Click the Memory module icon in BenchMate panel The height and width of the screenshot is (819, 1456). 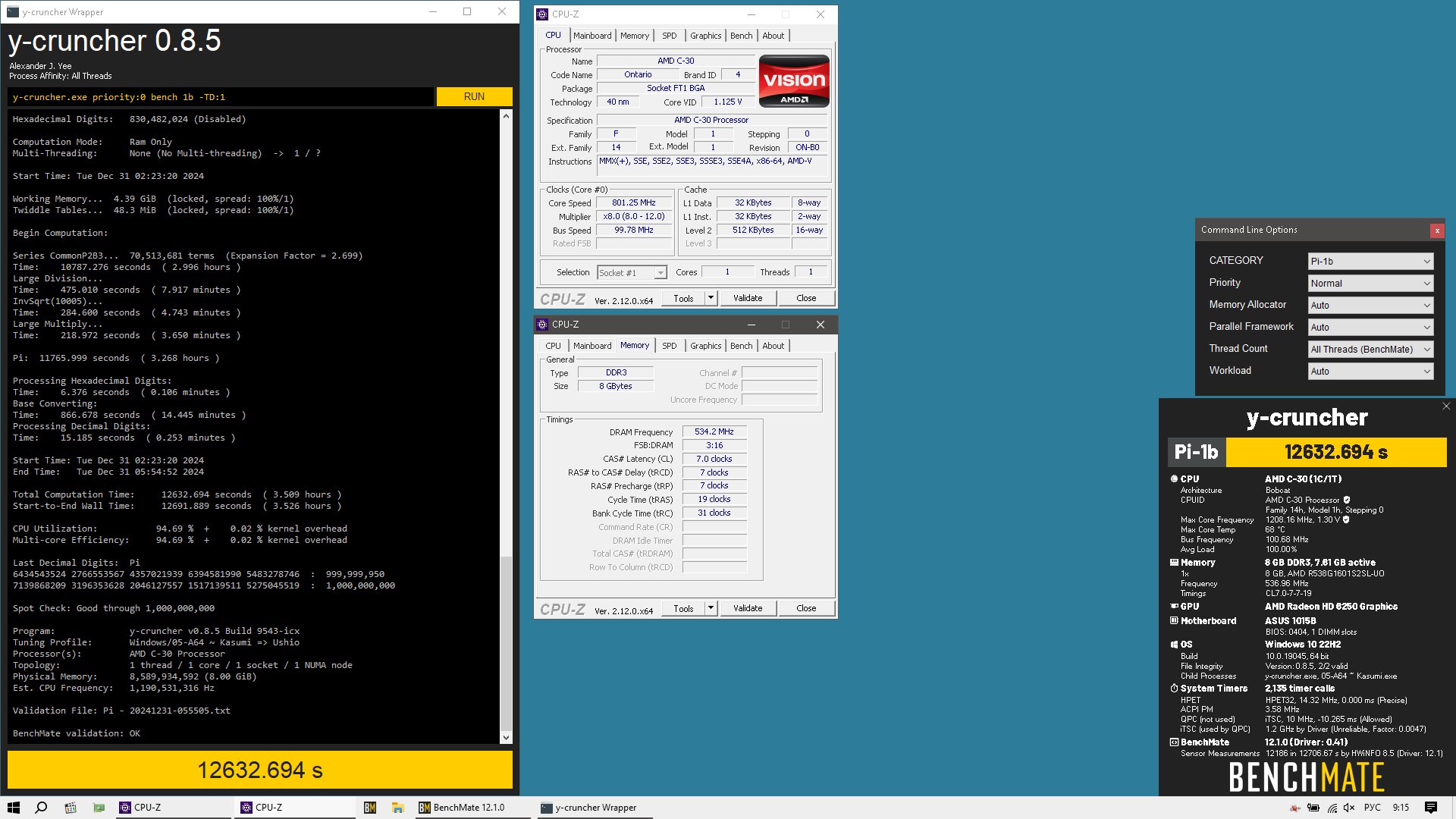[1174, 562]
